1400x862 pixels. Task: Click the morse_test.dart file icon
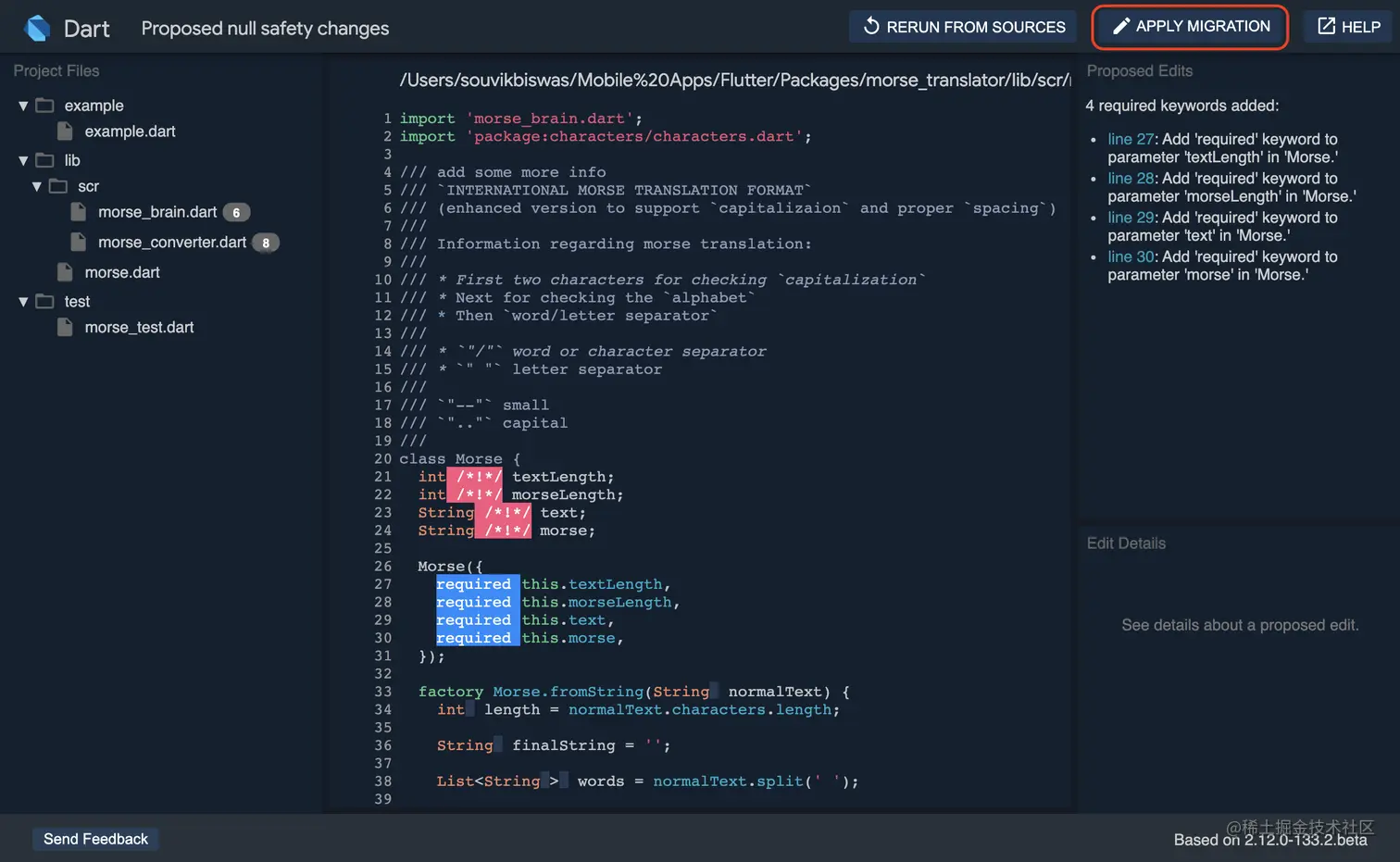click(x=65, y=328)
